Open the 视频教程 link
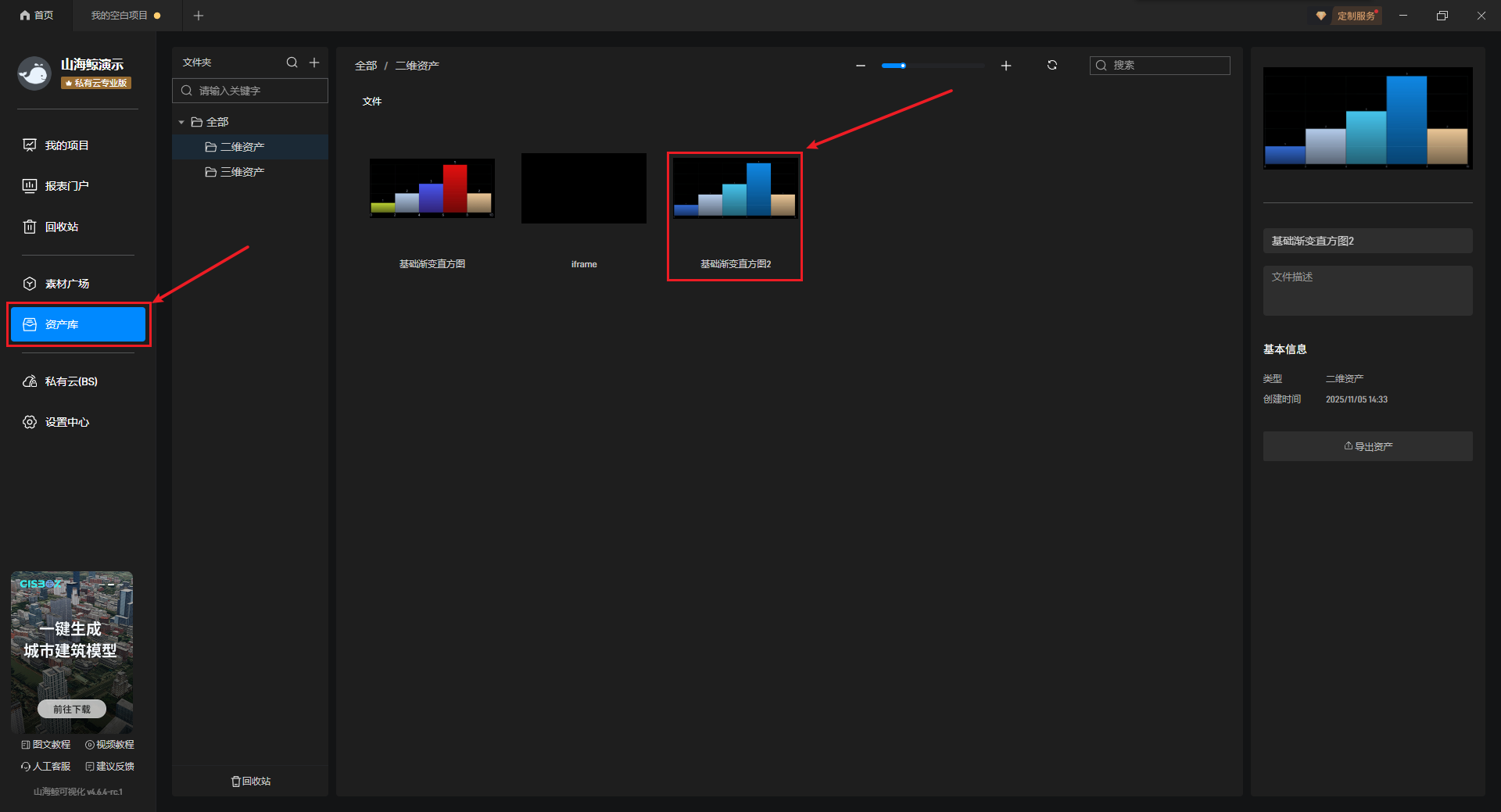The image size is (1501, 812). point(110,745)
